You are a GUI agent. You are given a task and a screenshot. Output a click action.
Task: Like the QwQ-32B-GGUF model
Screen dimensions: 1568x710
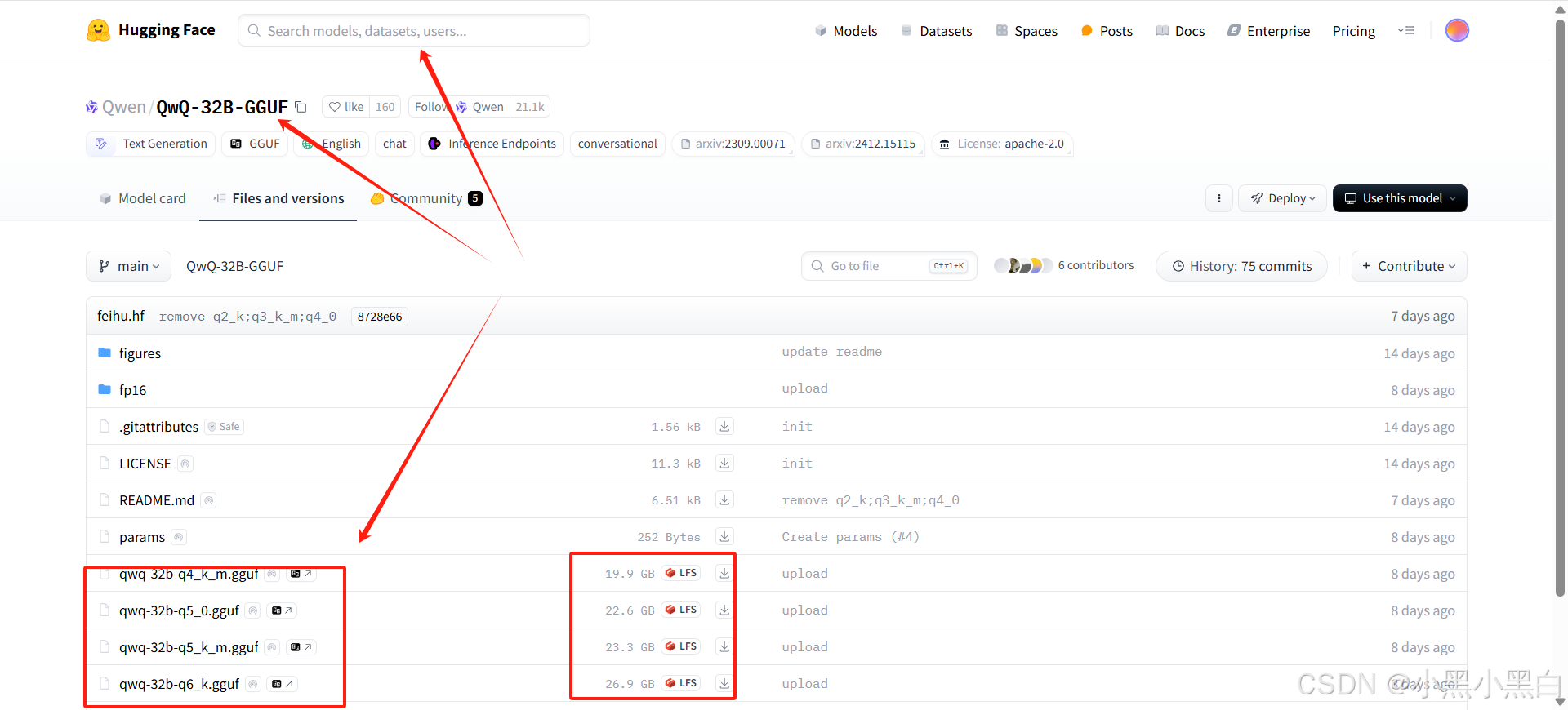coord(346,107)
